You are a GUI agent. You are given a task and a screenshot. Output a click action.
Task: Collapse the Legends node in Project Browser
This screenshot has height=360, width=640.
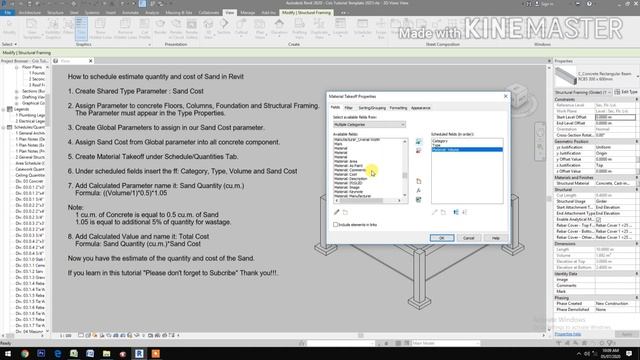click(4, 109)
